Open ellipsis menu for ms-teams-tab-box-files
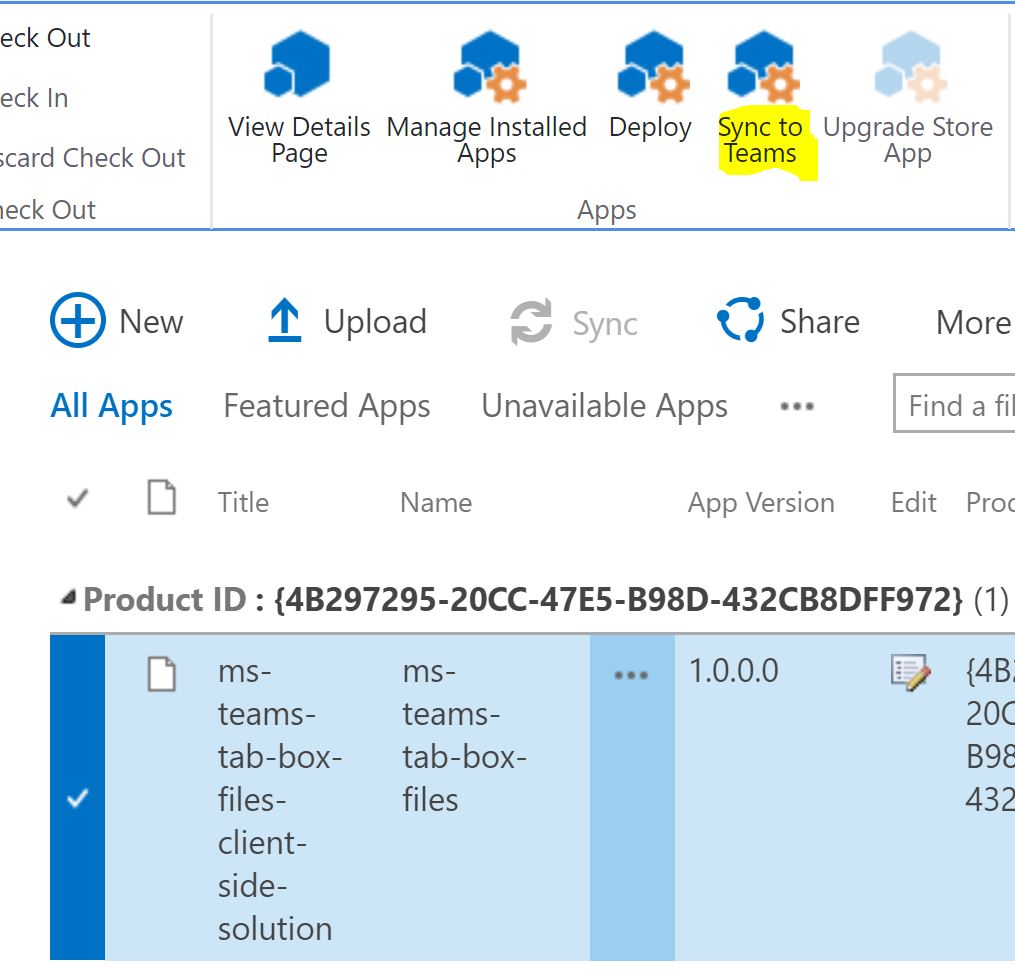The height and width of the screenshot is (975, 1015). click(631, 675)
